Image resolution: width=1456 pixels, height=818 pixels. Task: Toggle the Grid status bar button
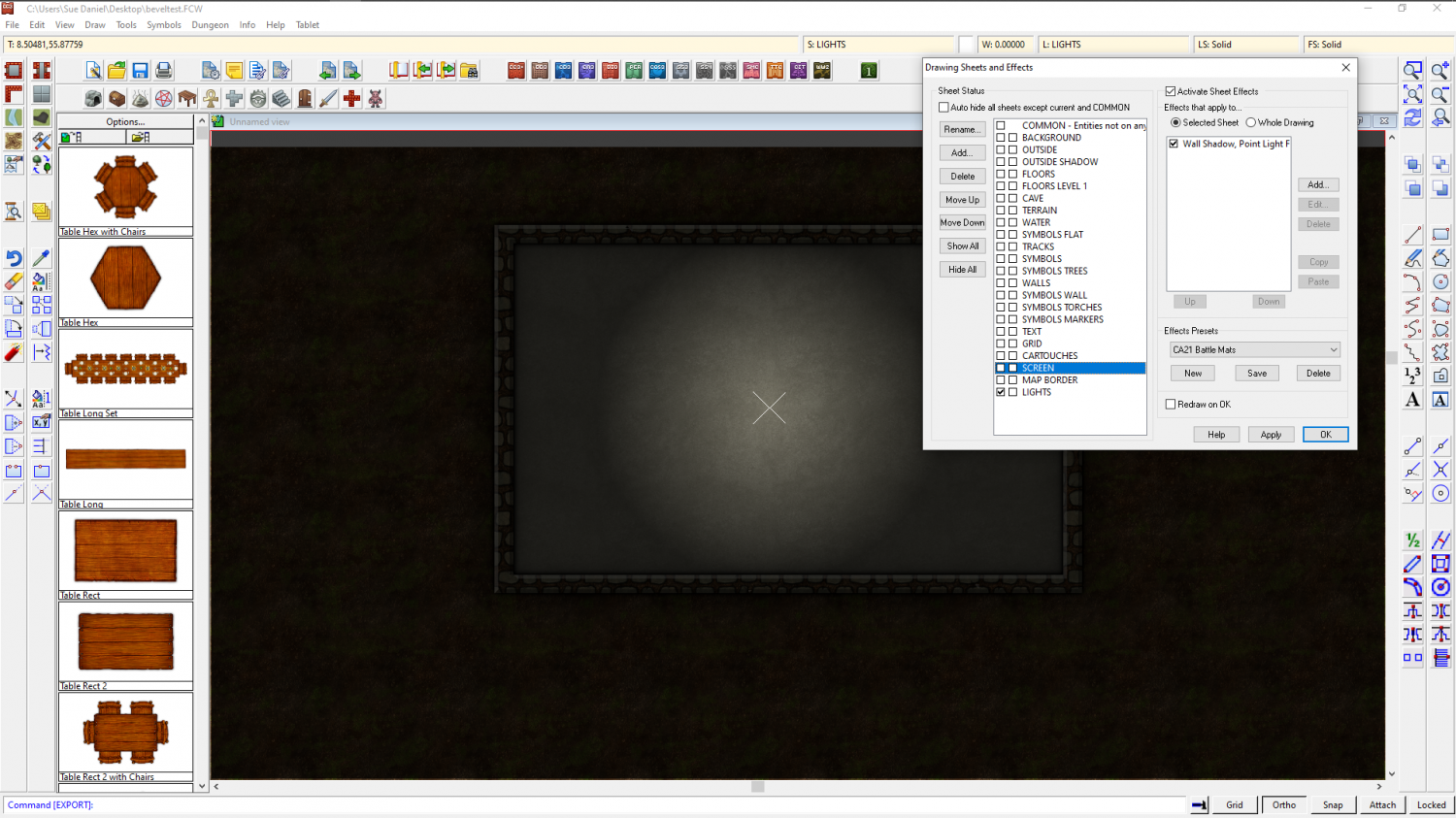1235,804
